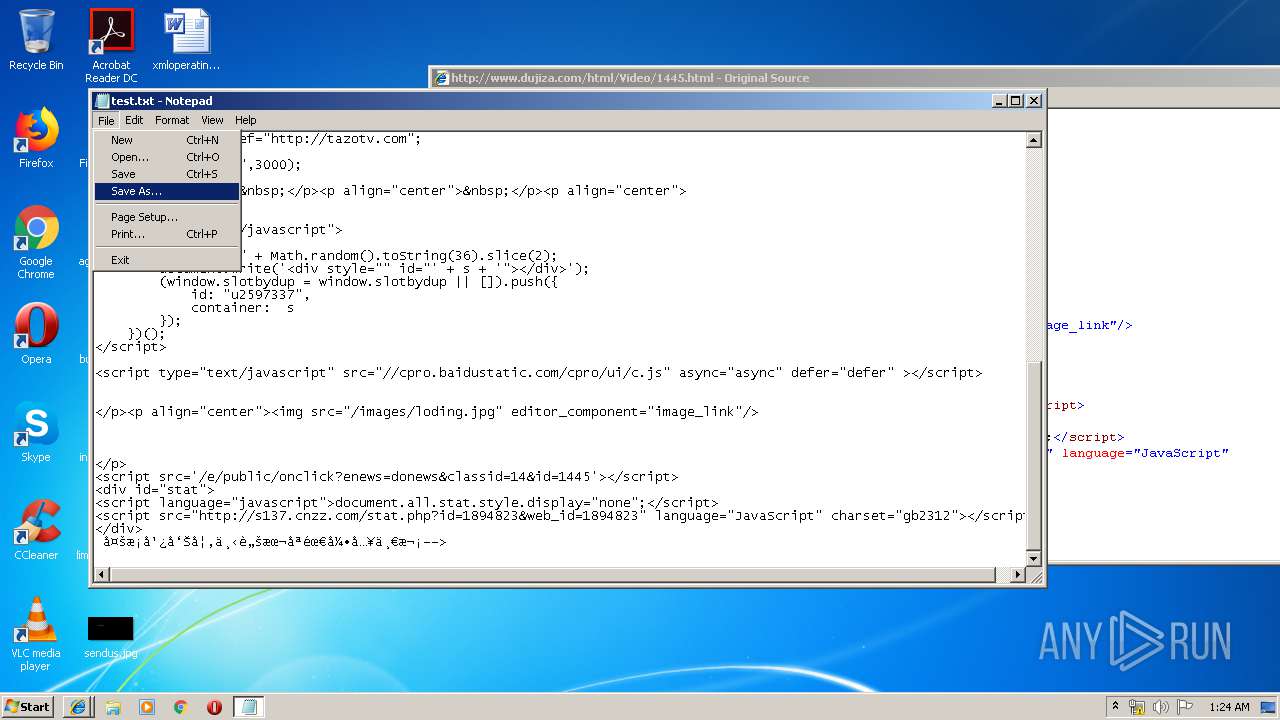Choose New from the File menu
Image resolution: width=1280 pixels, height=720 pixels.
[x=166, y=140]
